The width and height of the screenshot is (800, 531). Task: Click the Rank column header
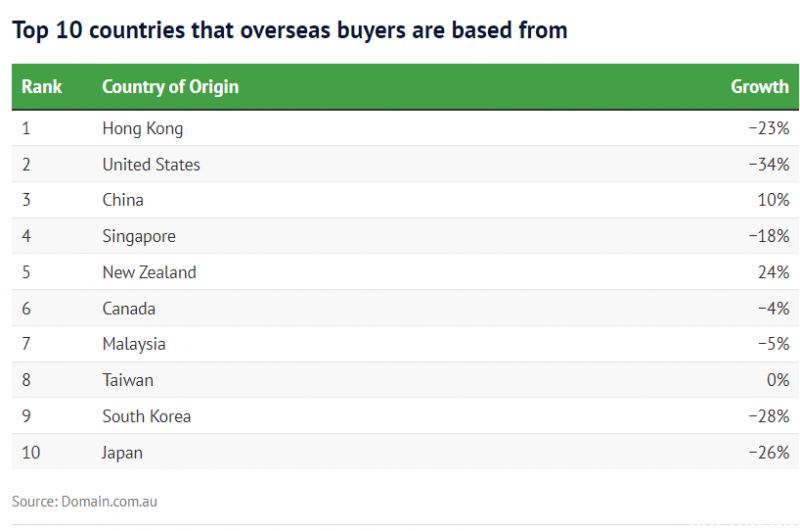(41, 87)
